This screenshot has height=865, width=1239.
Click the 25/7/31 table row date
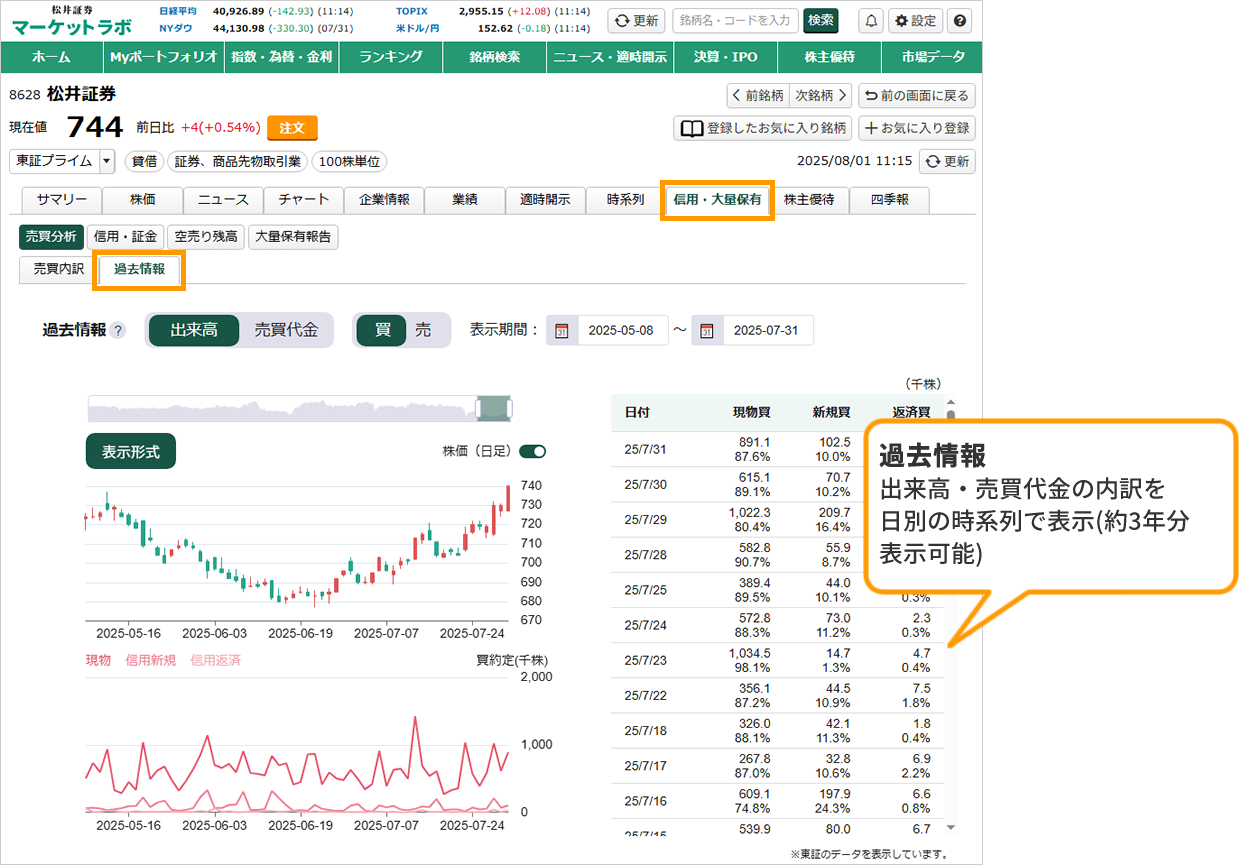(x=645, y=449)
